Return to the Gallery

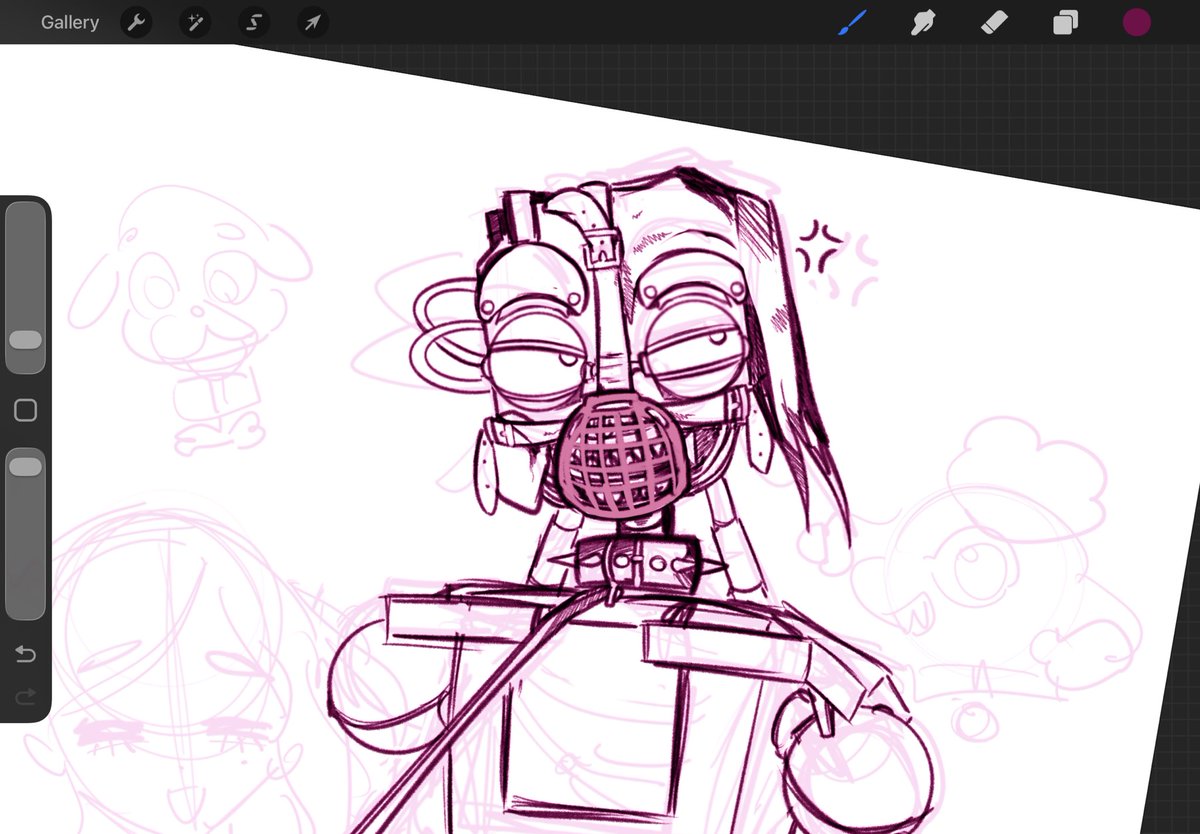69,22
